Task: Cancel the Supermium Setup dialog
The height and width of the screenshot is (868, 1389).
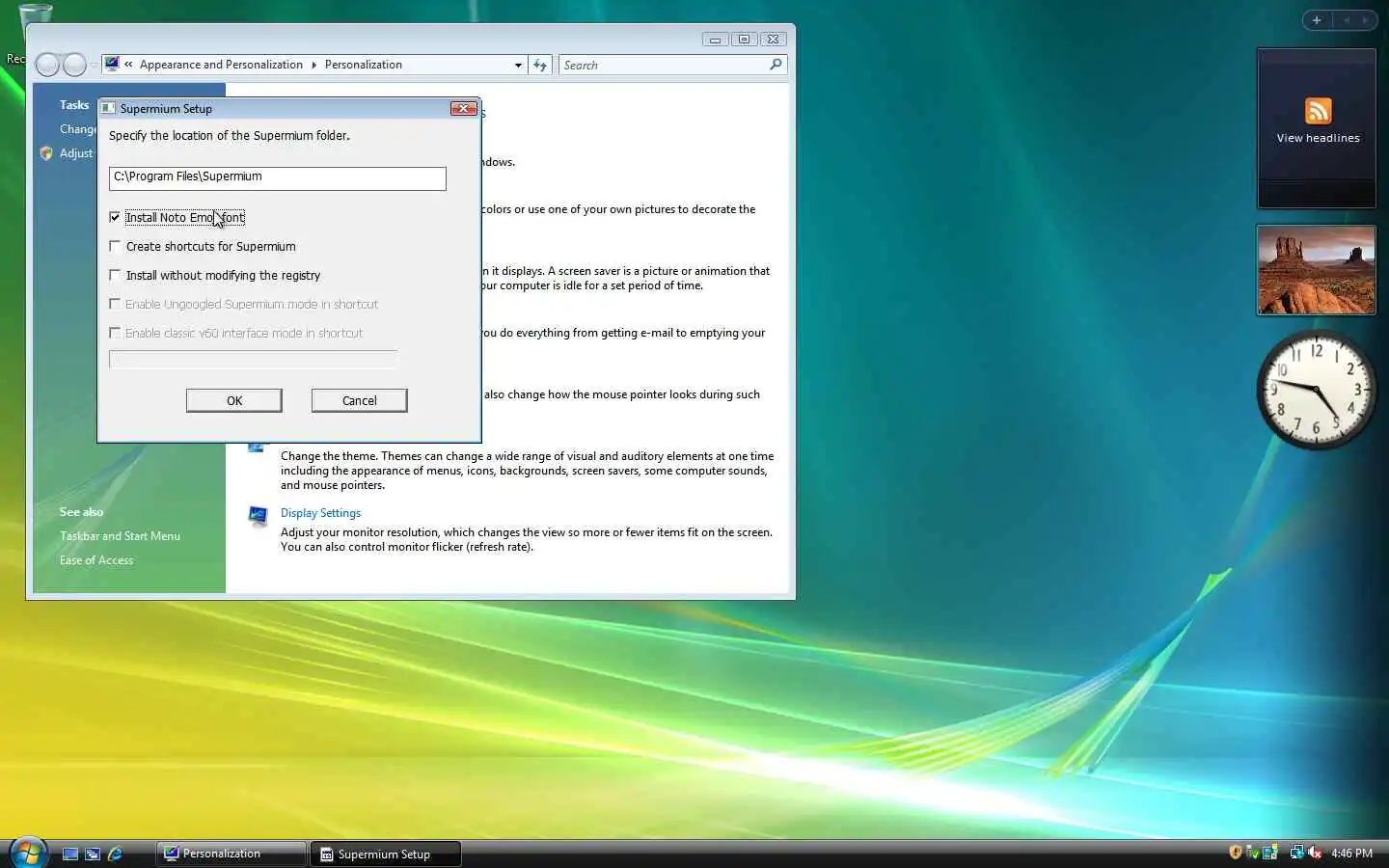Action: point(360,400)
